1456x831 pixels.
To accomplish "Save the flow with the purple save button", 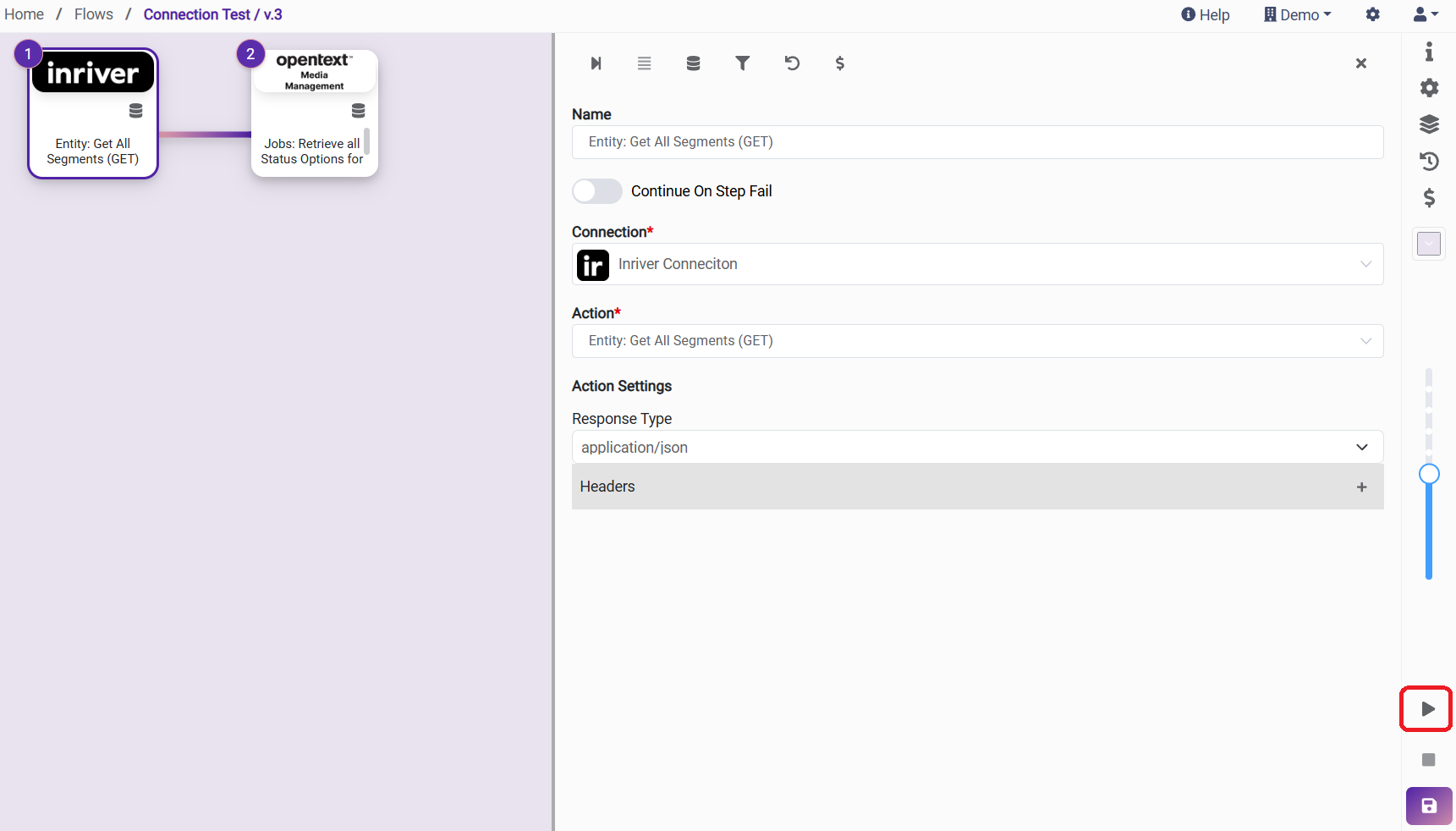I will (1428, 806).
